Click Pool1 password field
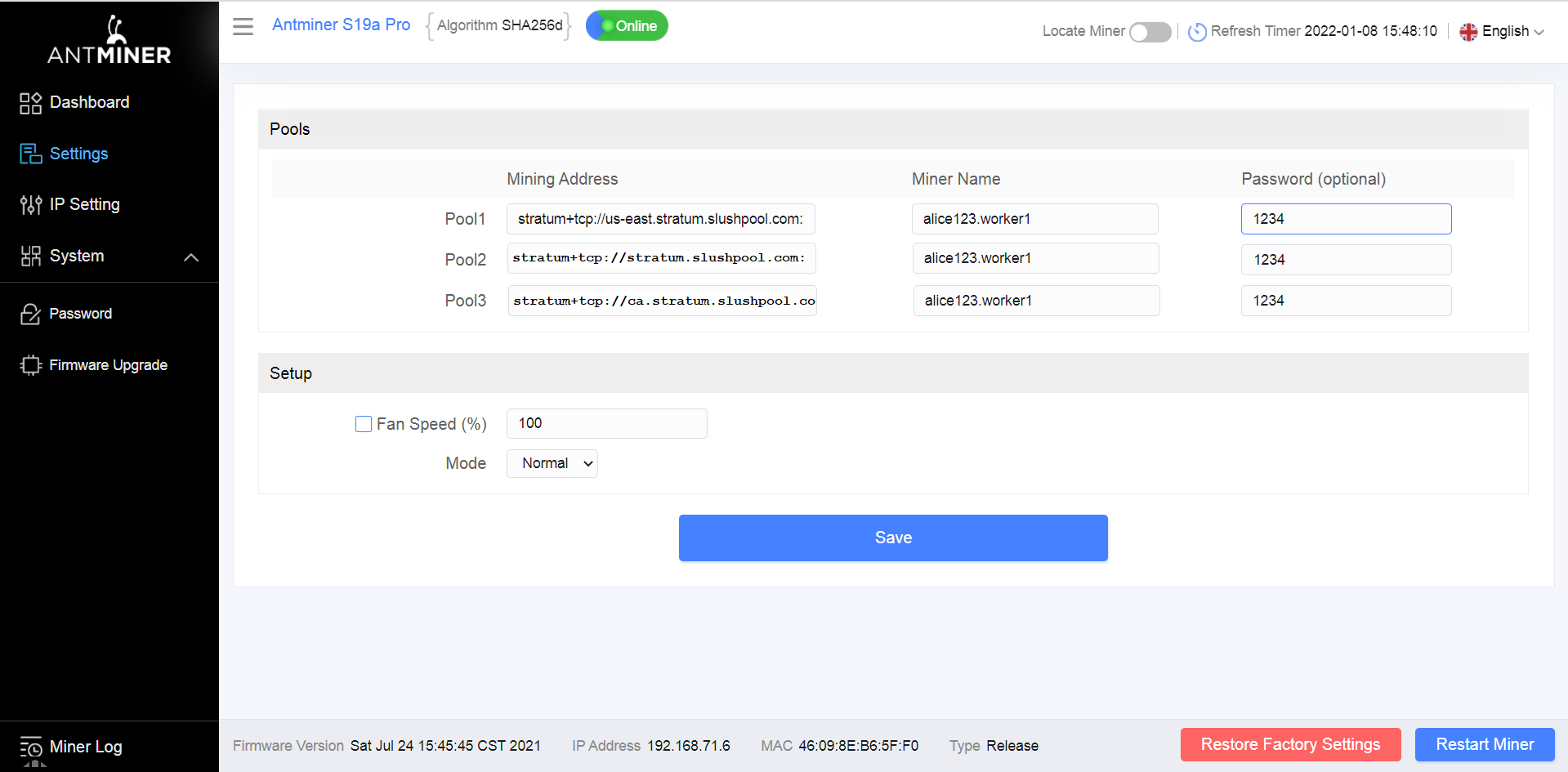Viewport: 1568px width, 772px height. point(1347,219)
